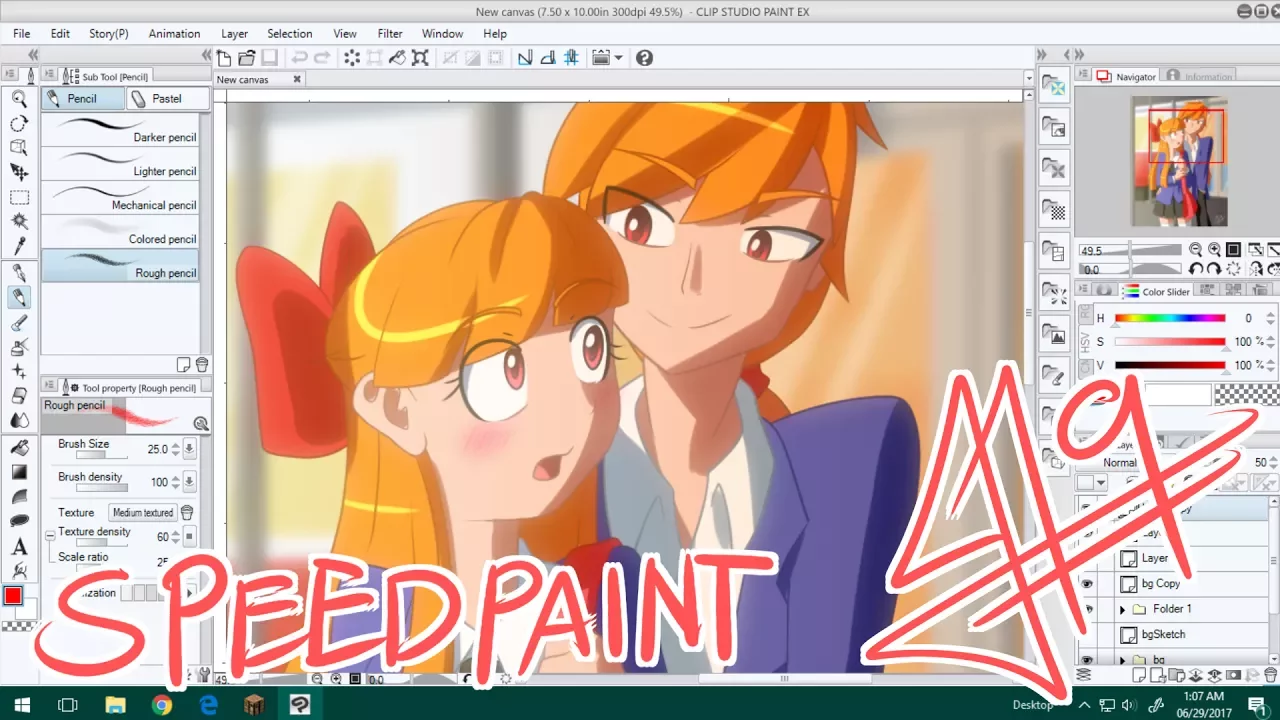
Task: Select the Eyedropper tool
Action: tap(19, 246)
